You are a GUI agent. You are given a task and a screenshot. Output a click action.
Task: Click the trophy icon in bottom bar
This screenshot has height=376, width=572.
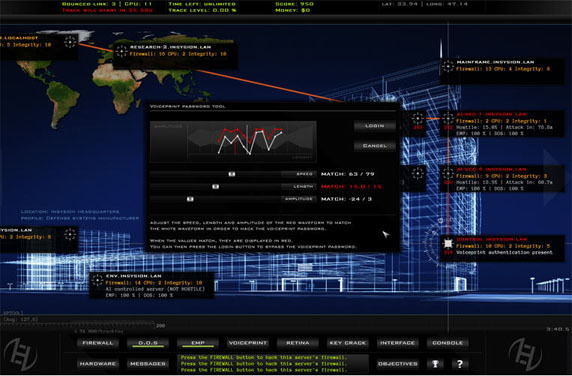[x=435, y=364]
